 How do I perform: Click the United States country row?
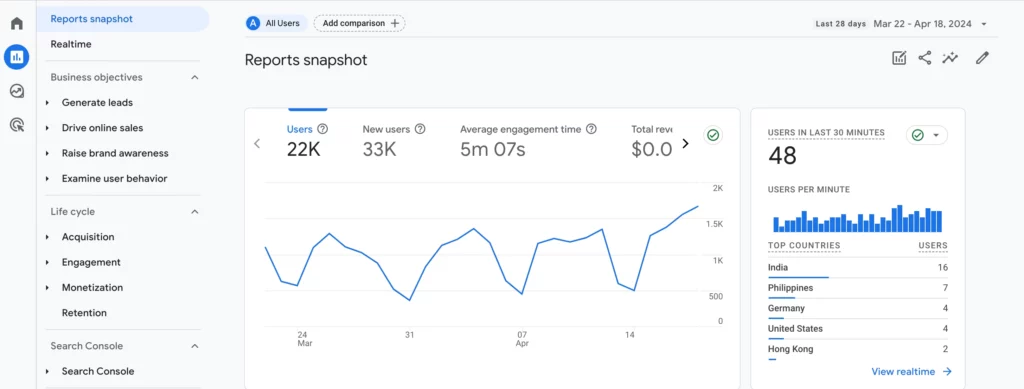(858, 329)
